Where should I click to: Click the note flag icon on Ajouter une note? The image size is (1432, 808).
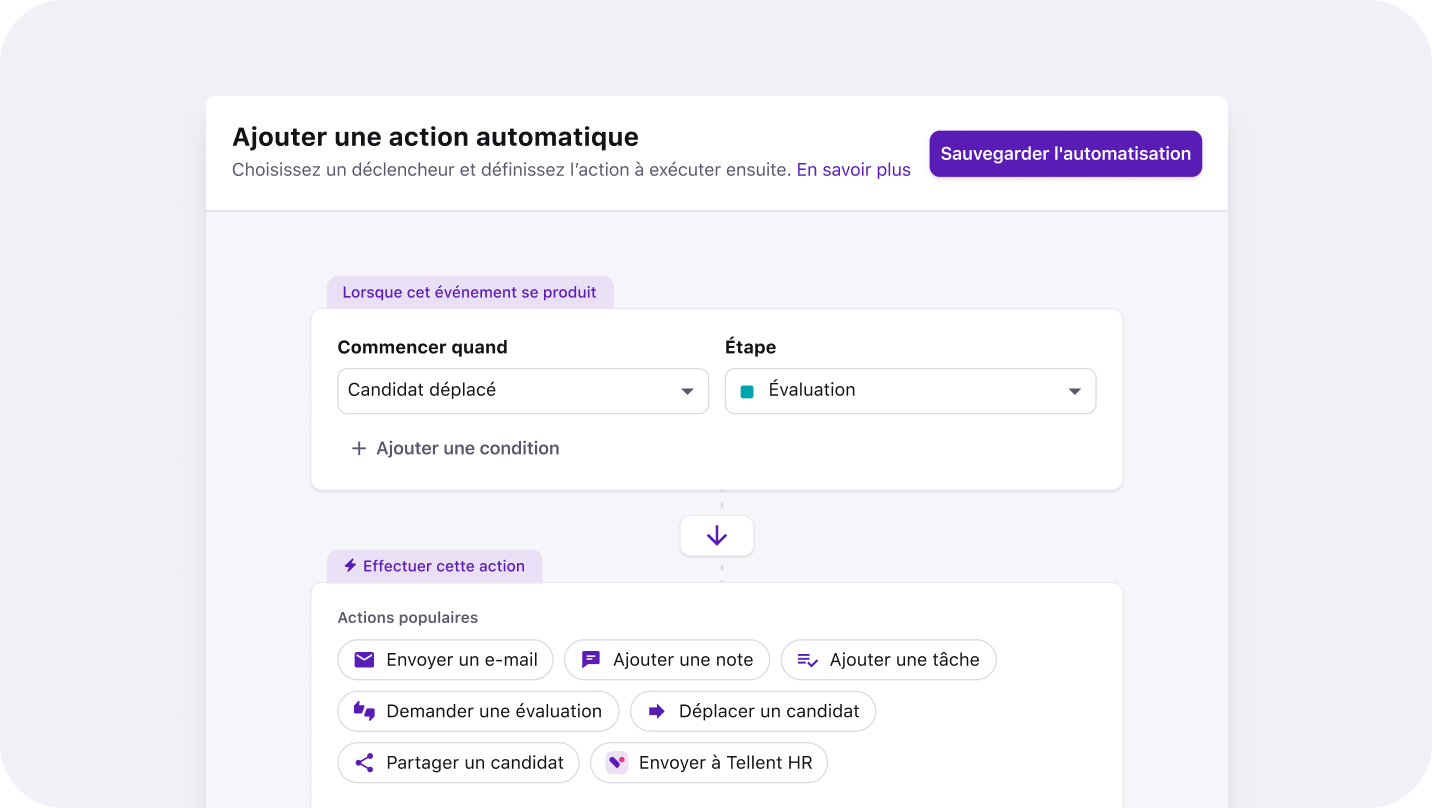coord(591,659)
